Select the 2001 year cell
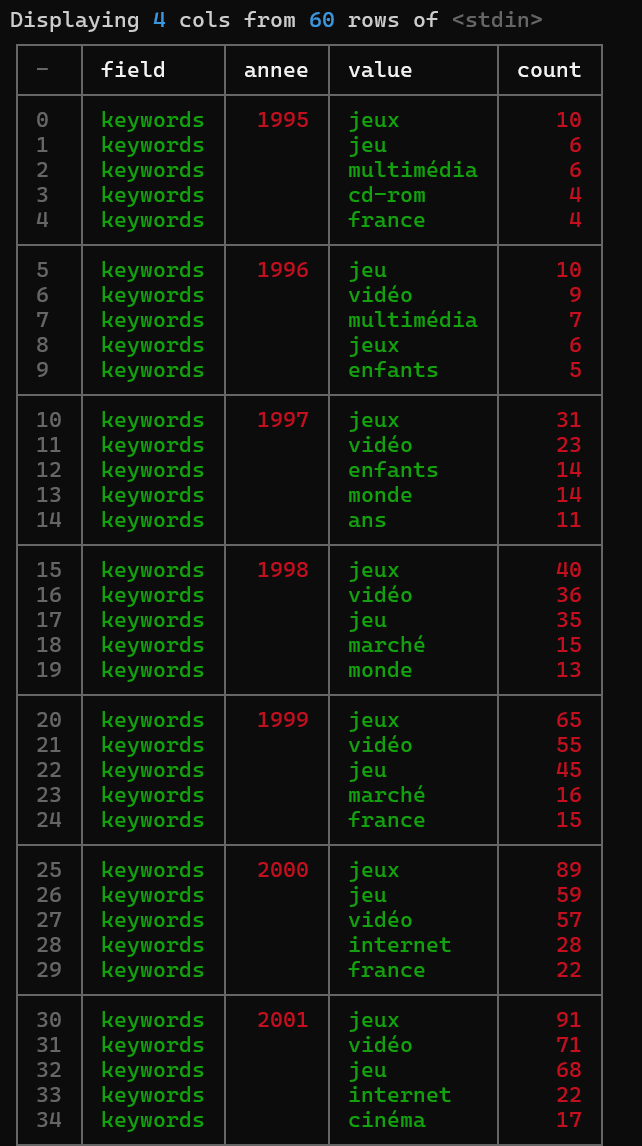The width and height of the screenshot is (642, 1146). coord(283,1020)
